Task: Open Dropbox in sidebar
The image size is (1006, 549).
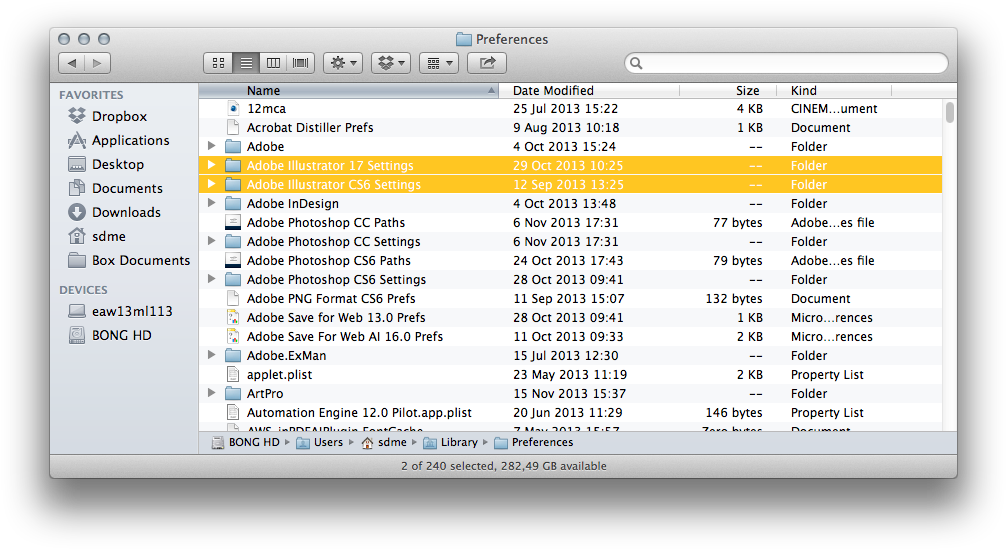Action: pos(108,116)
